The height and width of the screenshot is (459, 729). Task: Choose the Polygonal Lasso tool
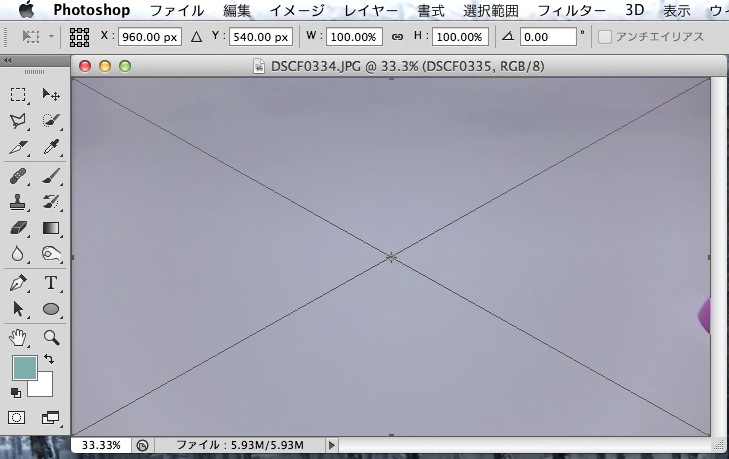pos(18,121)
